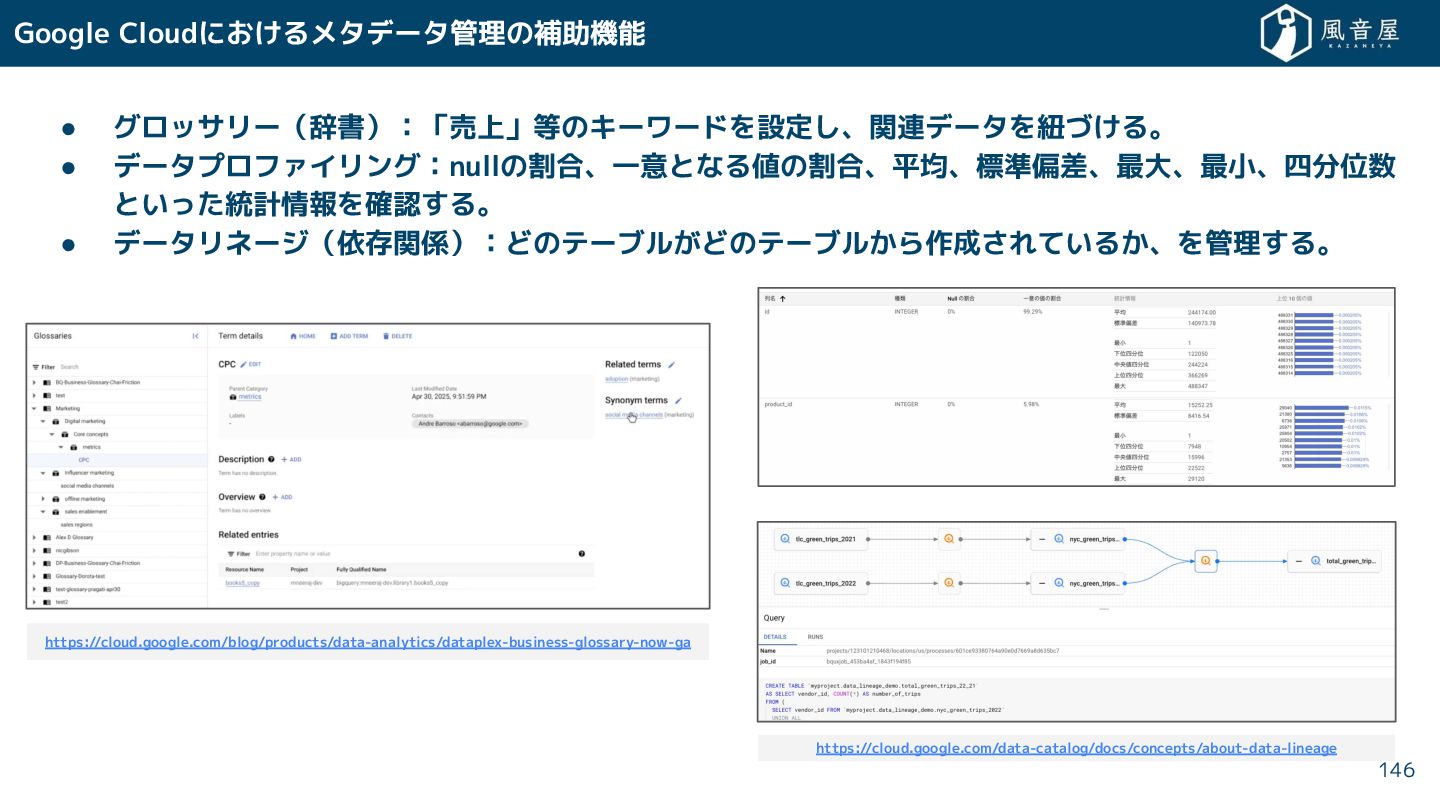Viewport: 1440px width, 810px height.
Task: Edit Synonym terms with pencil icon
Action: coord(678,400)
